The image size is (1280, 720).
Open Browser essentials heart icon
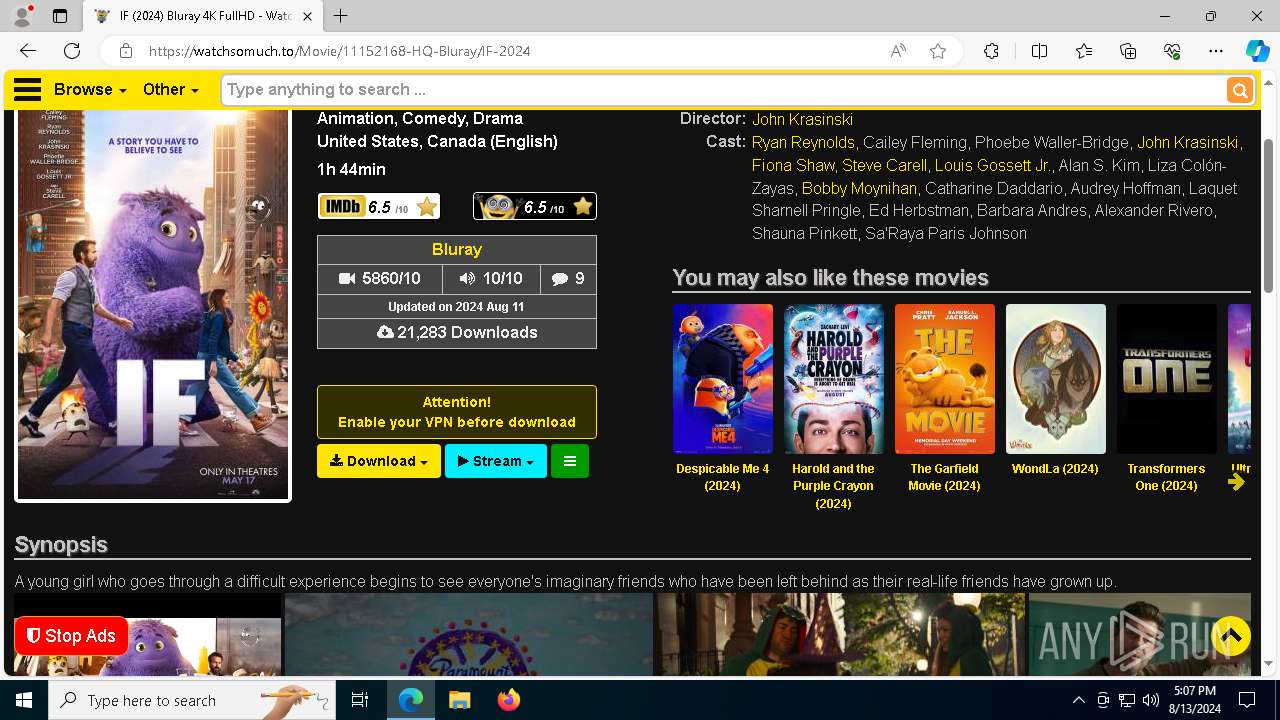point(1172,51)
